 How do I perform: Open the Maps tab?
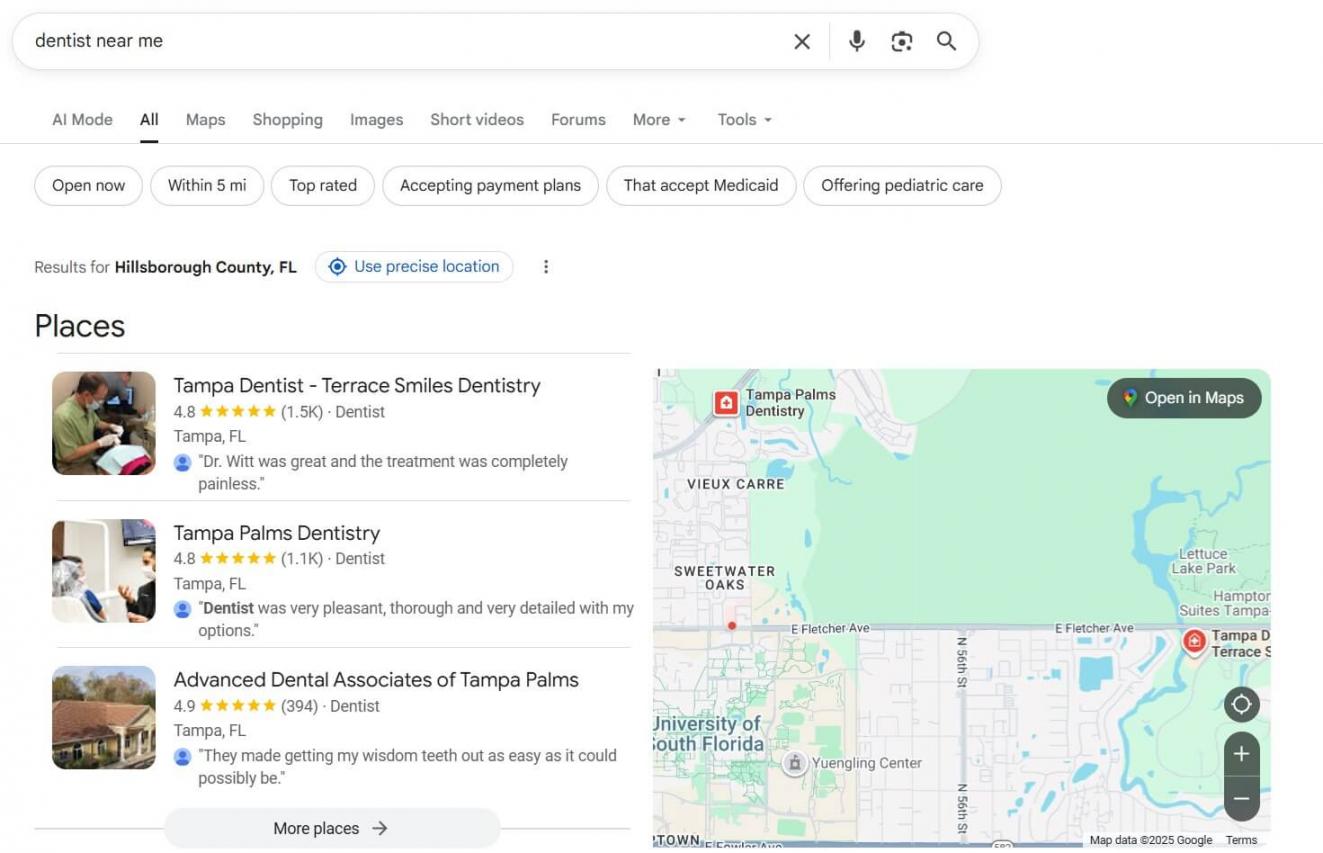[205, 119]
